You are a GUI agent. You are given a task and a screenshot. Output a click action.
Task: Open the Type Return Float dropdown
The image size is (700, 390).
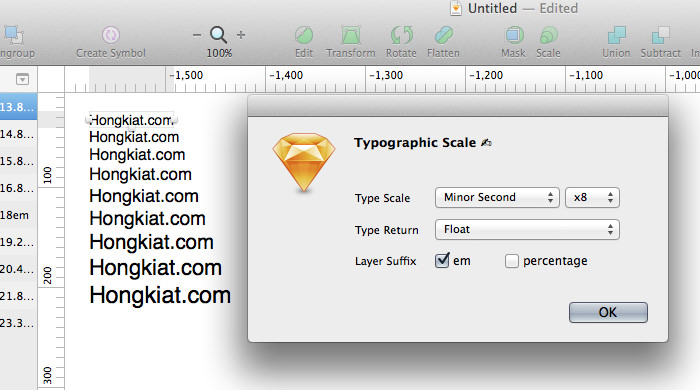527,229
